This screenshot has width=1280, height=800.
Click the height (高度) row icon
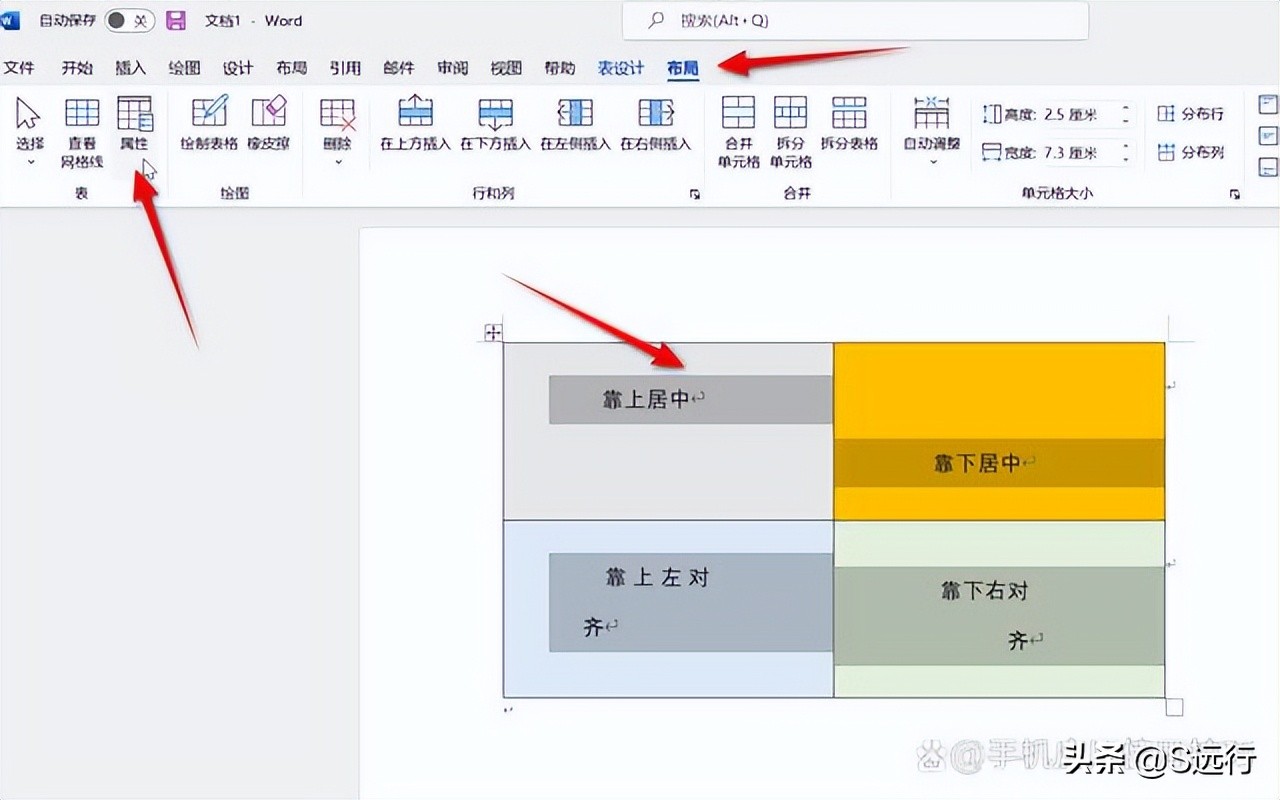coord(991,114)
